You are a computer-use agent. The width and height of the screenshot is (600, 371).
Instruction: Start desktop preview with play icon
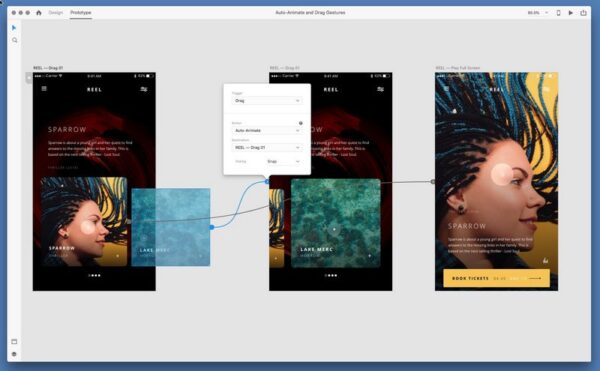(571, 13)
